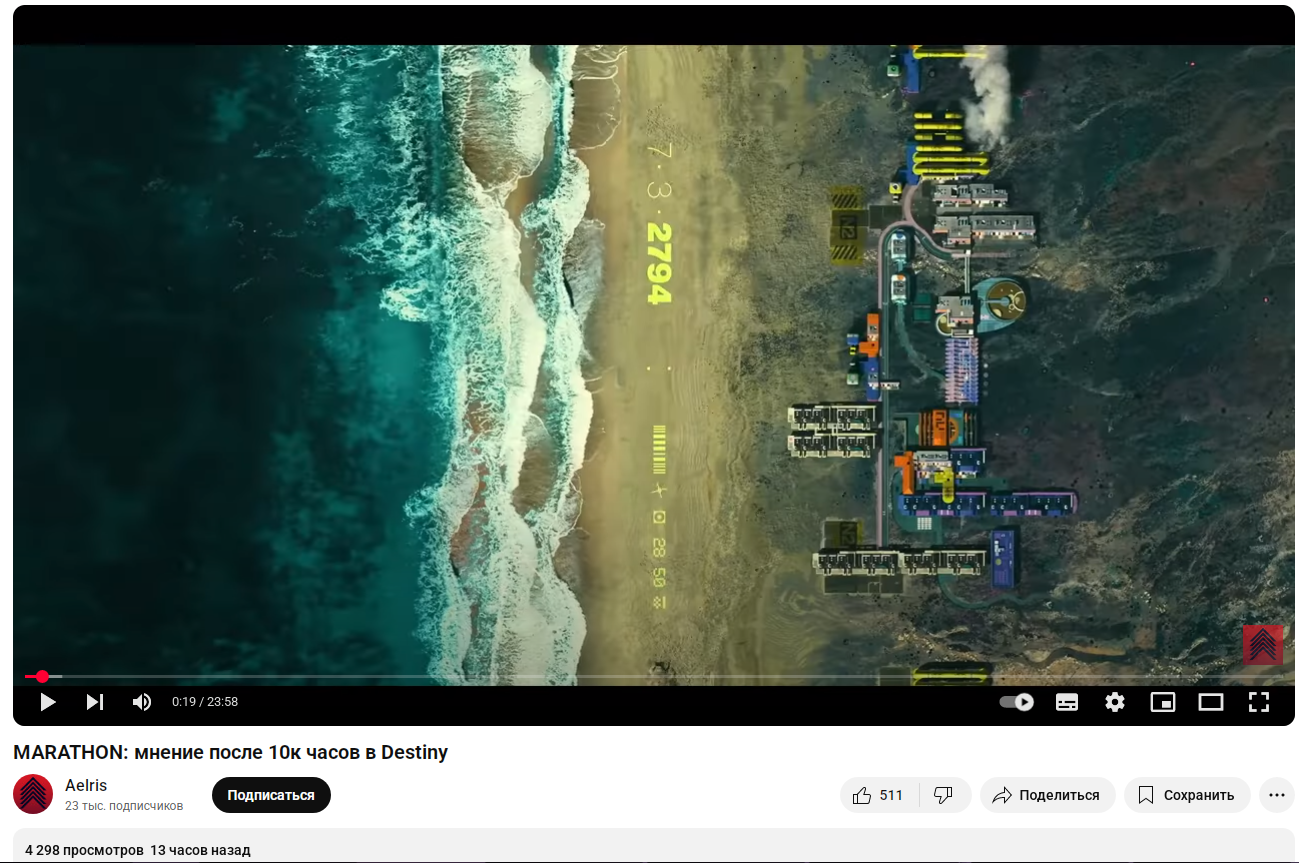Open the player settings gear

click(x=1115, y=702)
